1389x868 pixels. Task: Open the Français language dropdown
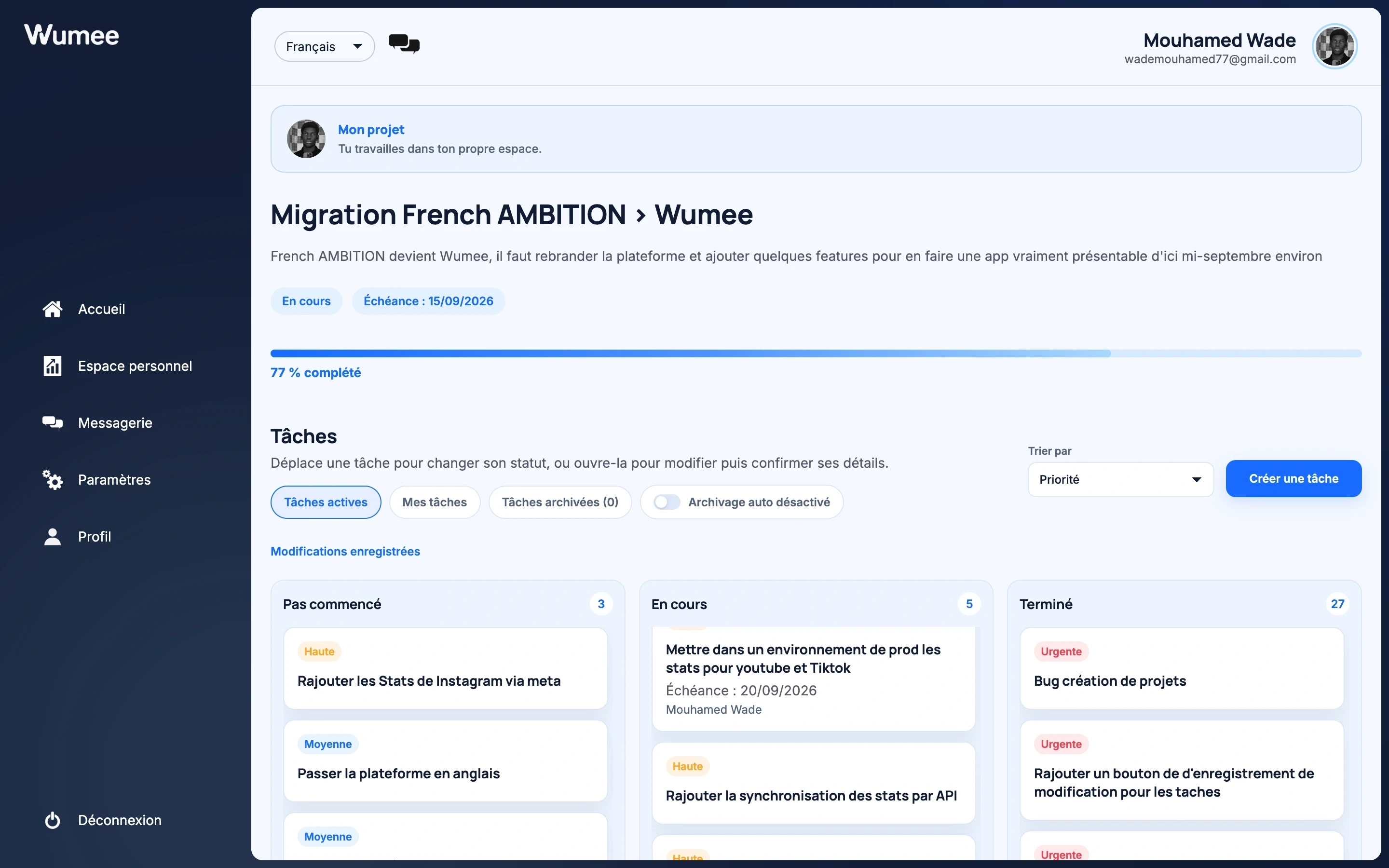[x=324, y=46]
